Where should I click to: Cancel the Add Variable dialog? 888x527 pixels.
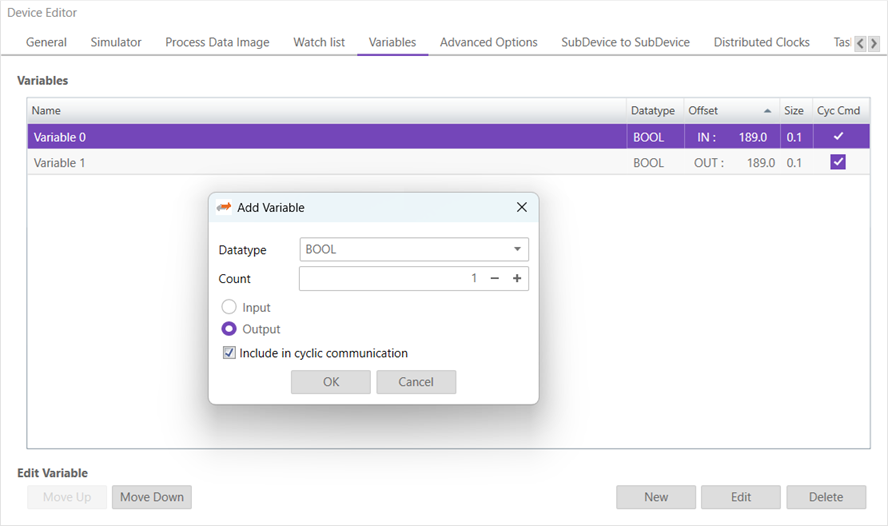(x=416, y=382)
